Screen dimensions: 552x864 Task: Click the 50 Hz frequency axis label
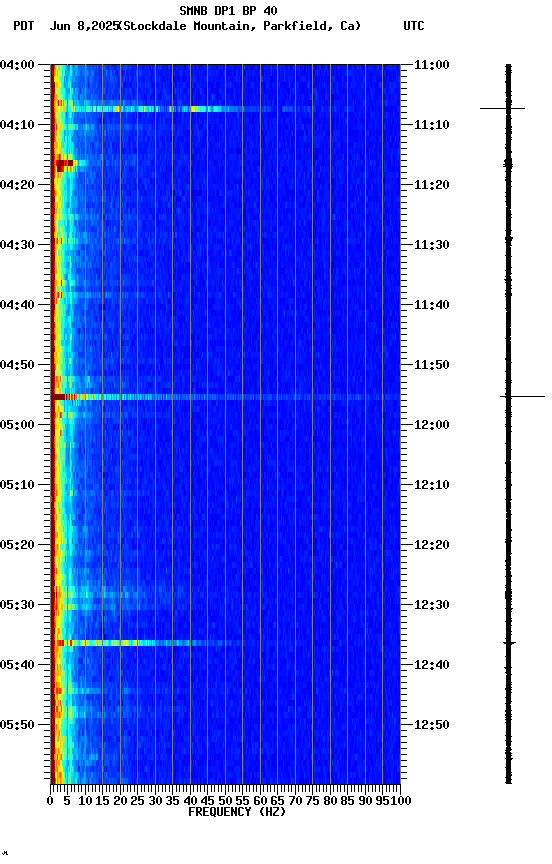(225, 801)
